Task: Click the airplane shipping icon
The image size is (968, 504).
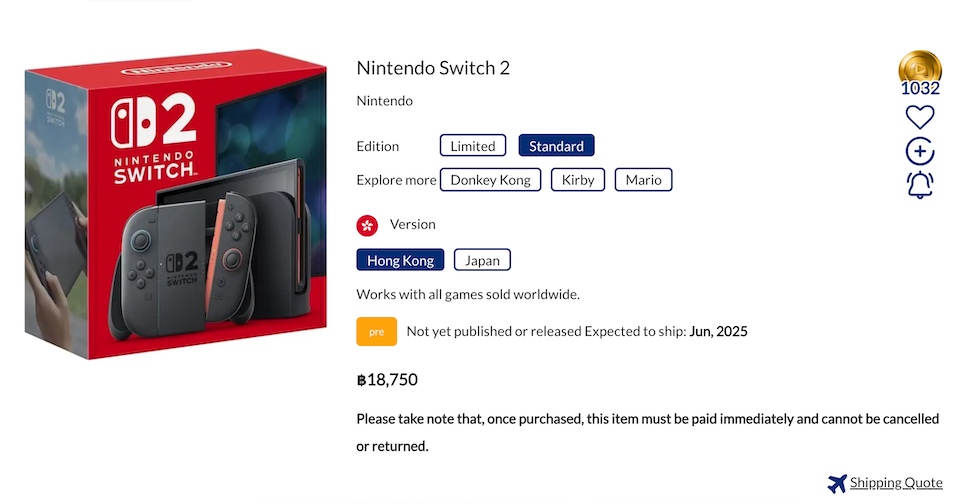Action: click(x=837, y=484)
